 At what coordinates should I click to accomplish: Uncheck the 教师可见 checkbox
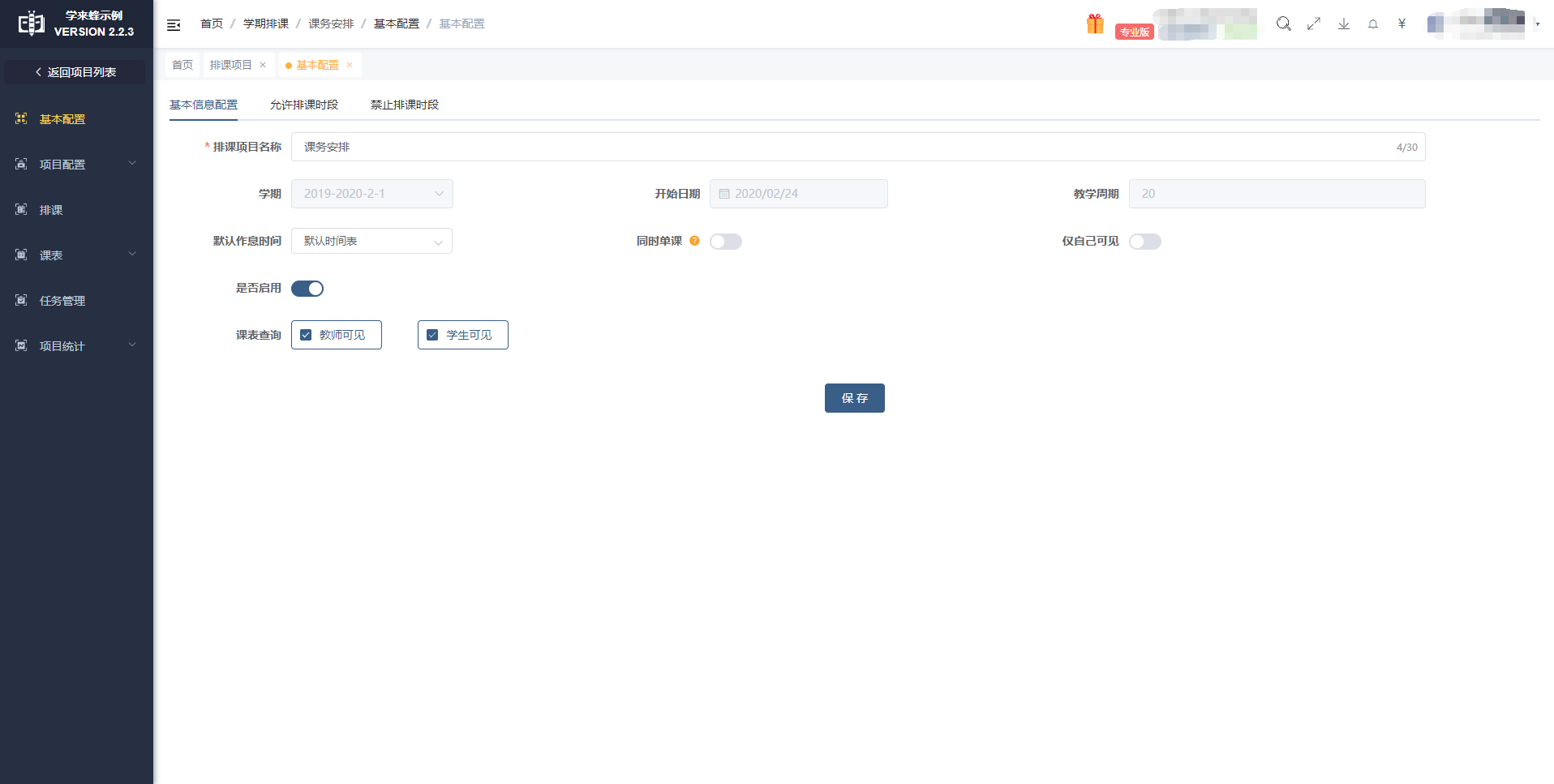click(307, 335)
